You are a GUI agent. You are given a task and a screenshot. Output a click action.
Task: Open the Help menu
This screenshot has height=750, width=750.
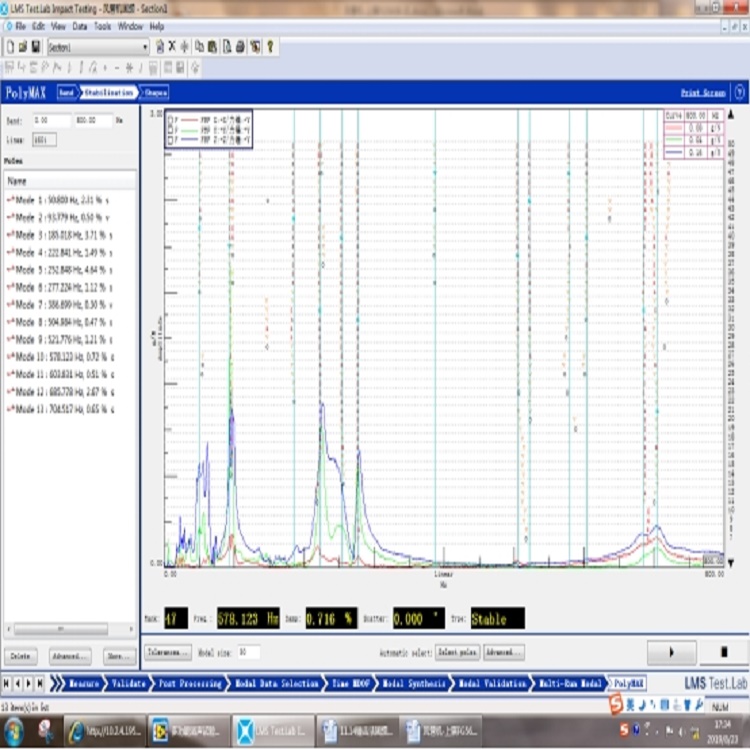[x=157, y=26]
